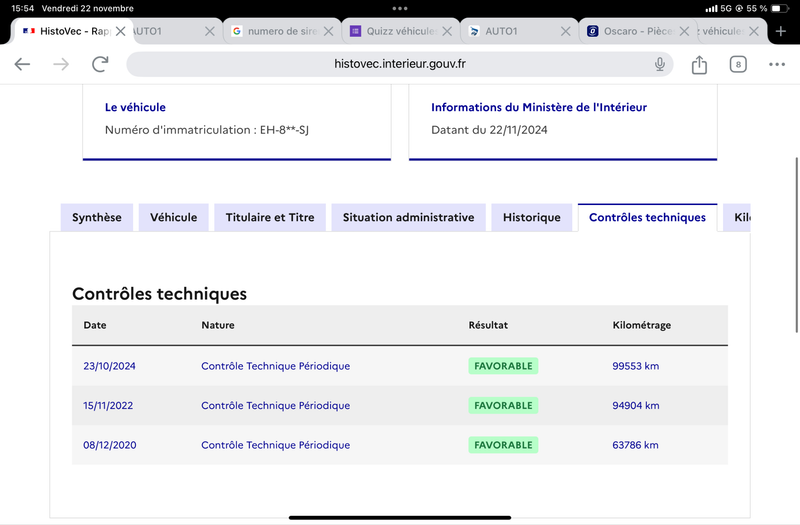Click the 94904 km value

636,406
